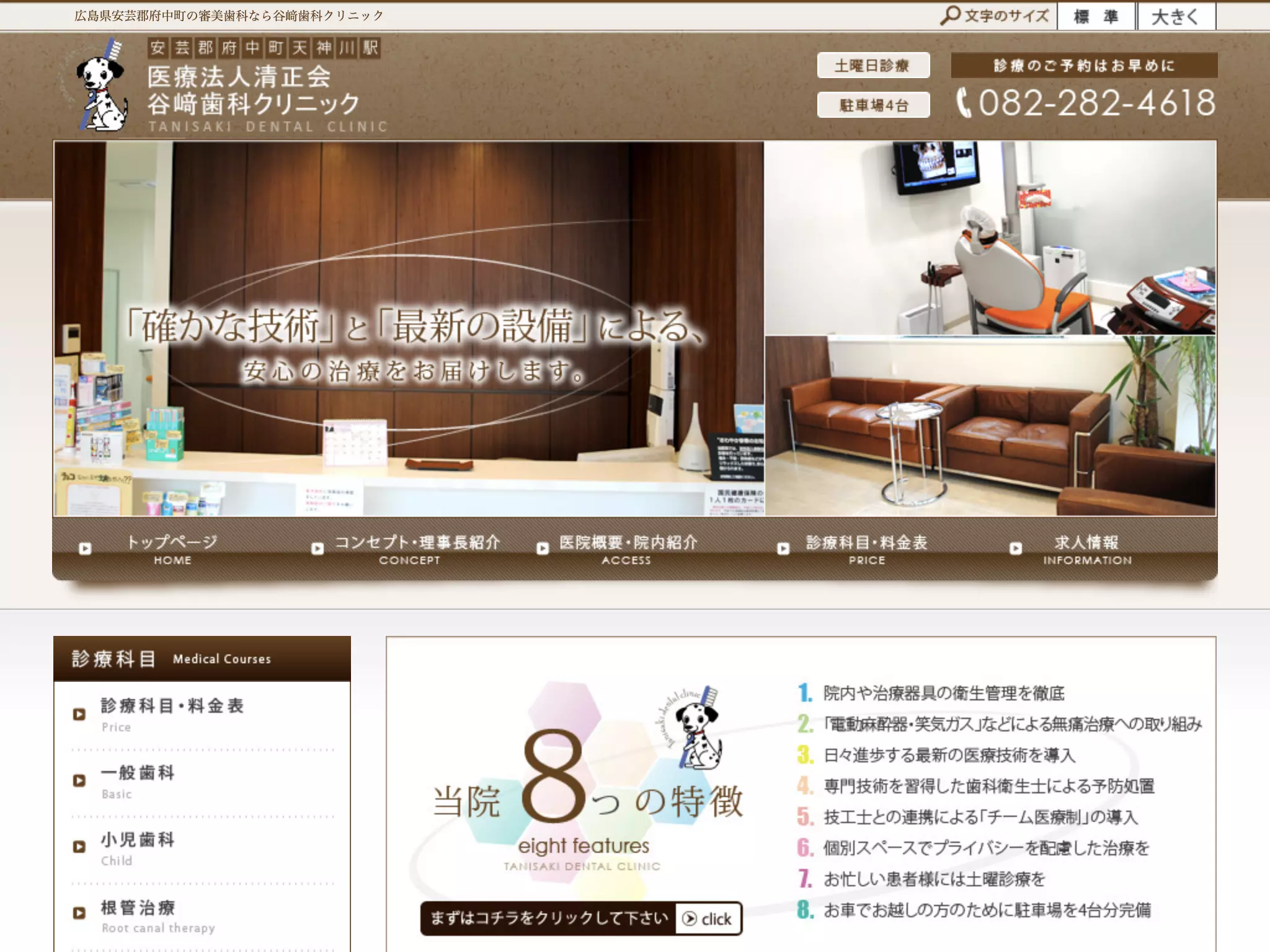Click the 診療科目 Medical Courses header
This screenshot has width=1270, height=952.
202,658
